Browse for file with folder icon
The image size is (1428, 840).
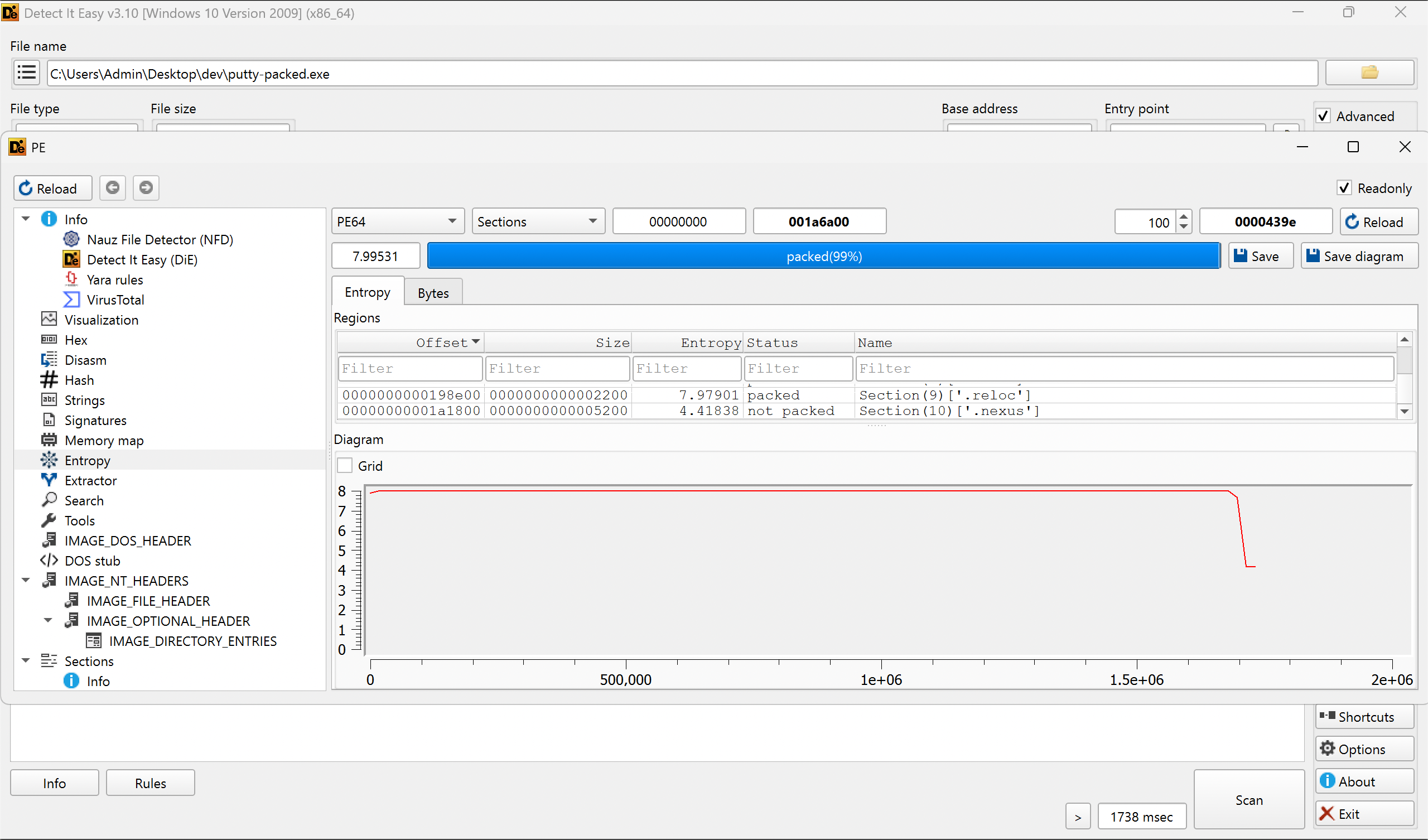pyautogui.click(x=1369, y=73)
